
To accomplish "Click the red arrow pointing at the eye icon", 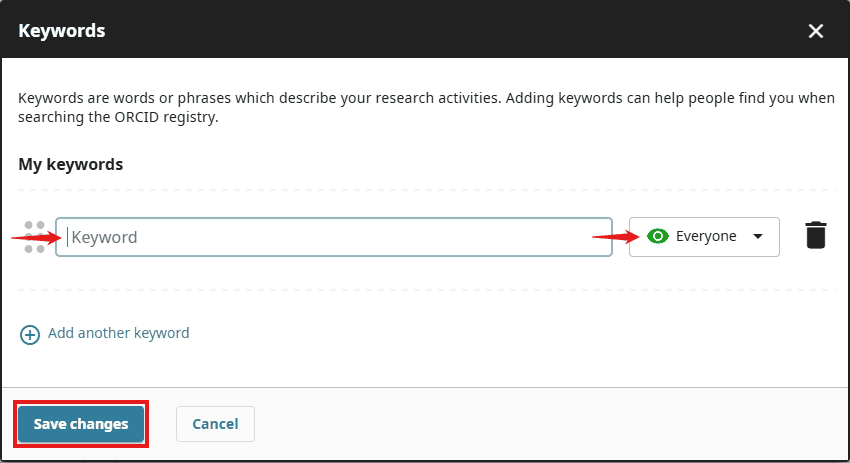I will point(615,237).
